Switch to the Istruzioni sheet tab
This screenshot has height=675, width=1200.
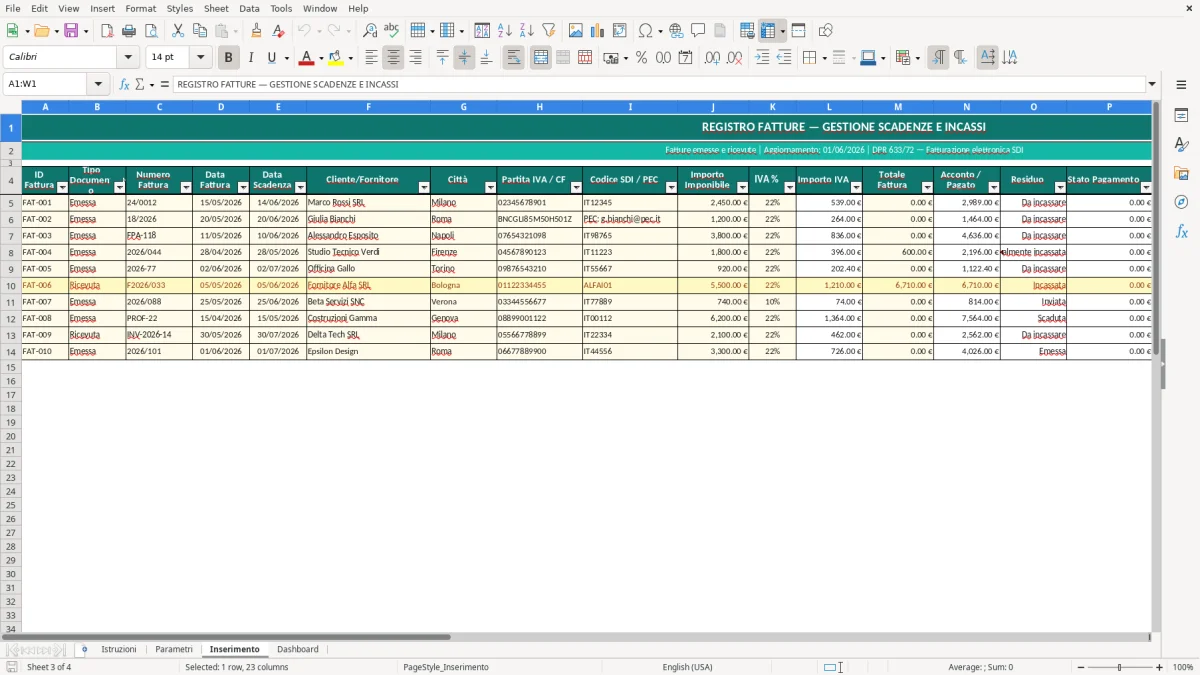tap(119, 649)
